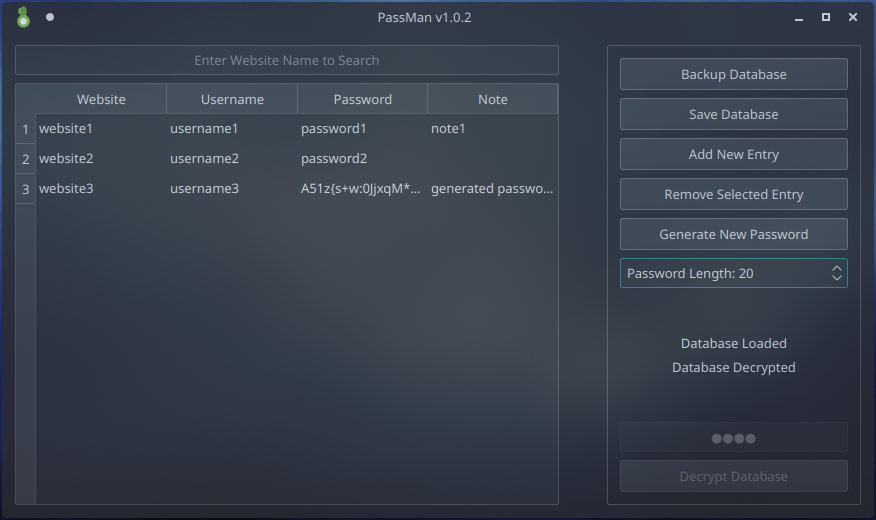Click the Username column header
This screenshot has width=876, height=520.
tap(232, 99)
